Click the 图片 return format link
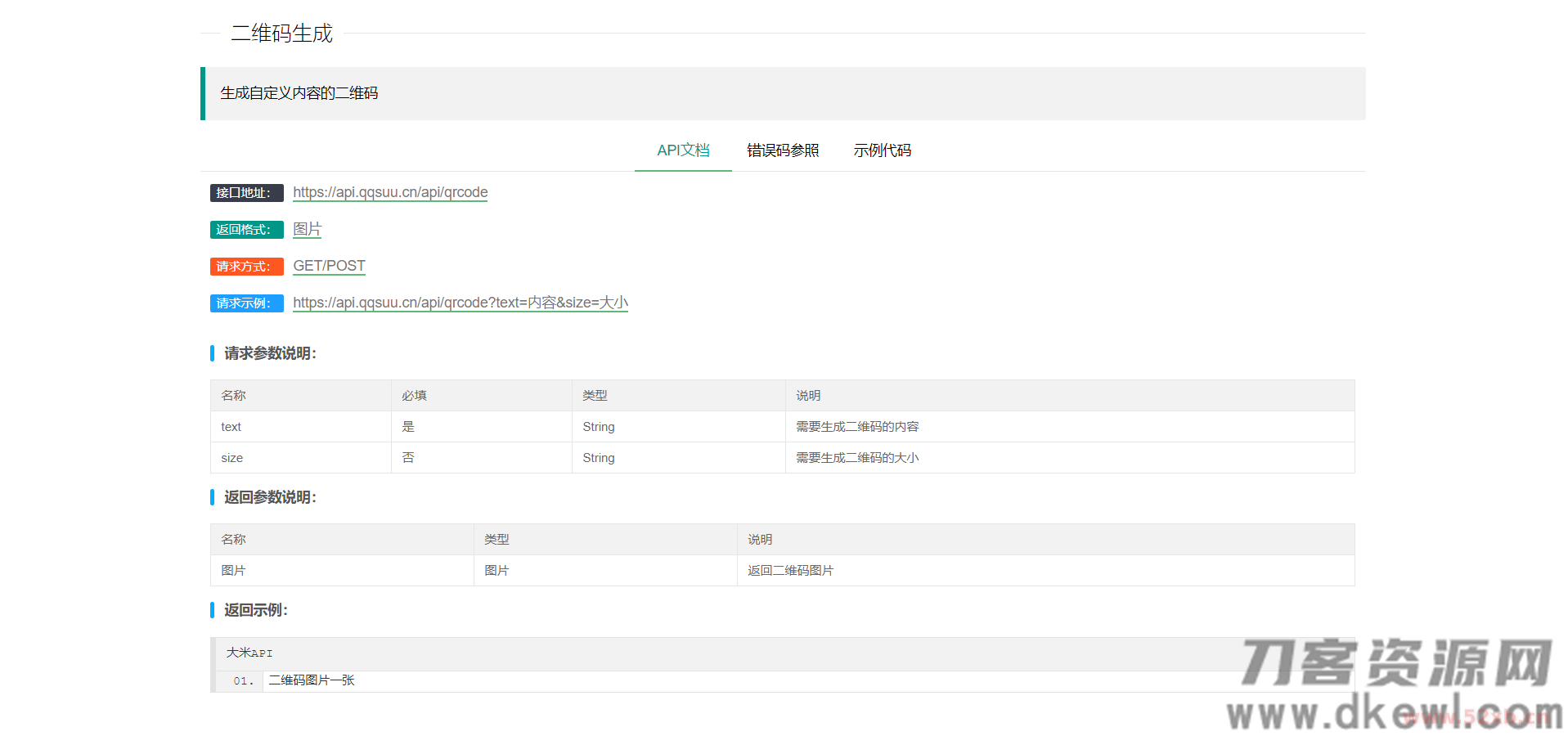The width and height of the screenshot is (1568, 736). [307, 230]
